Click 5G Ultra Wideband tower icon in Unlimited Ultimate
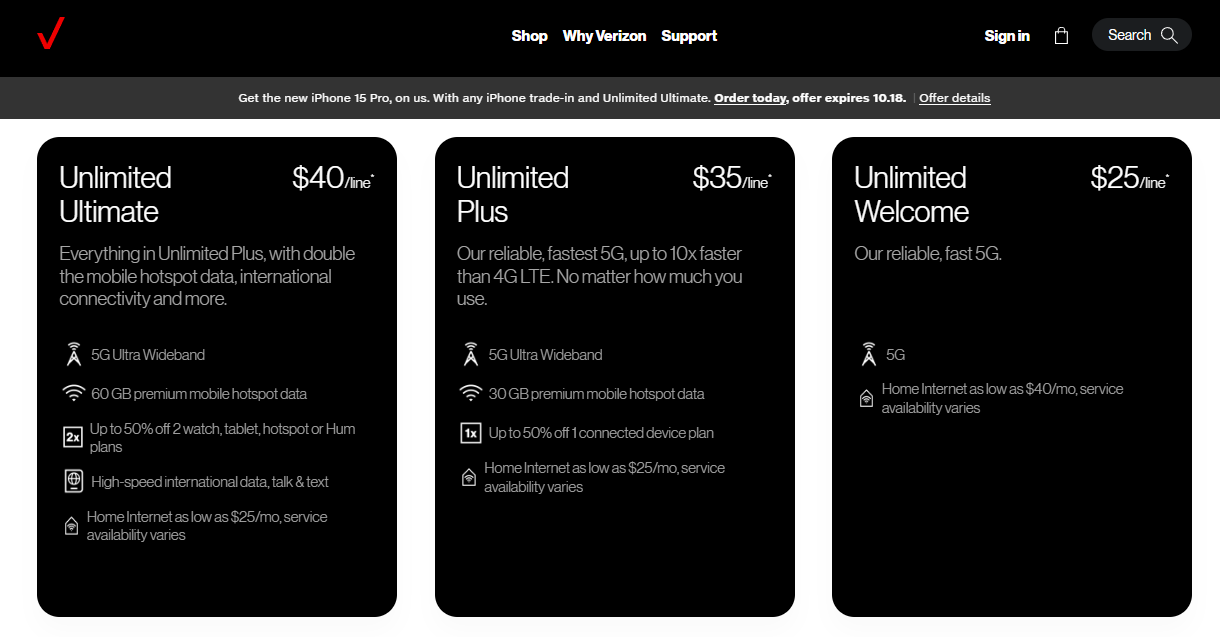1220x637 pixels. coord(73,354)
